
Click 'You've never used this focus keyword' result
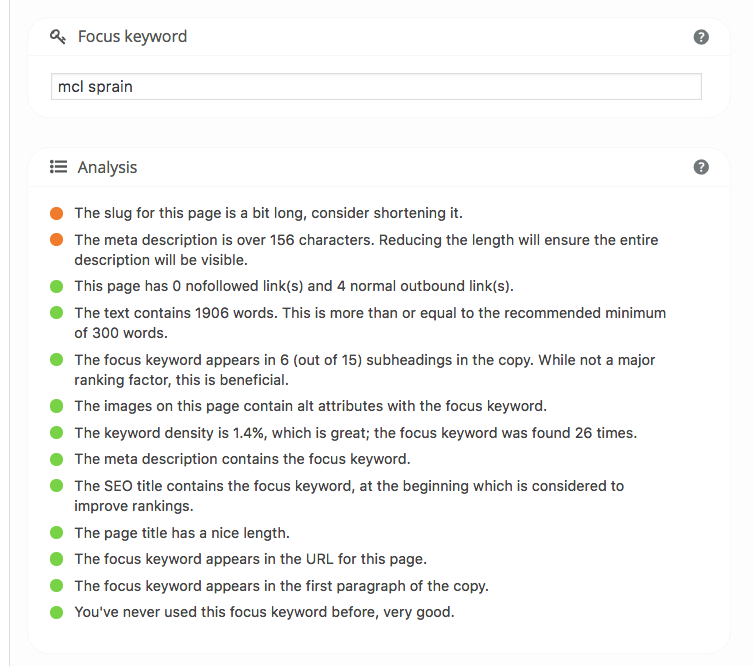click(x=264, y=612)
